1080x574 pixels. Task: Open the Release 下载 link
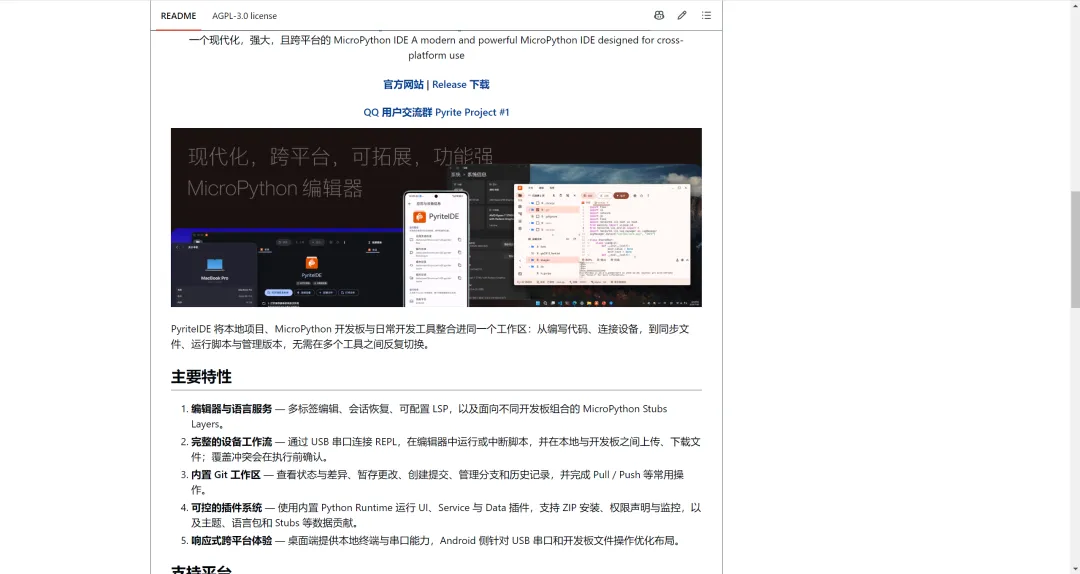click(x=461, y=84)
